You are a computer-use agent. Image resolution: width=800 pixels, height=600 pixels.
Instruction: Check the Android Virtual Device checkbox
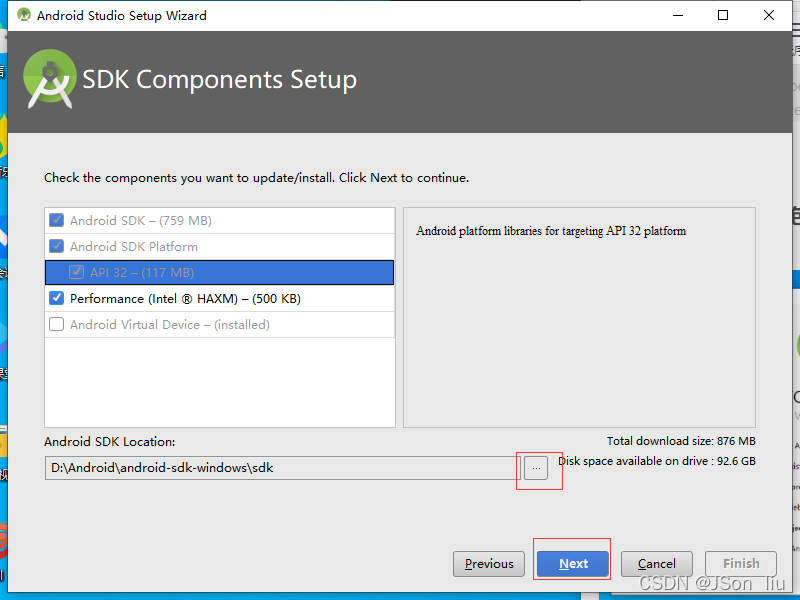(56, 324)
